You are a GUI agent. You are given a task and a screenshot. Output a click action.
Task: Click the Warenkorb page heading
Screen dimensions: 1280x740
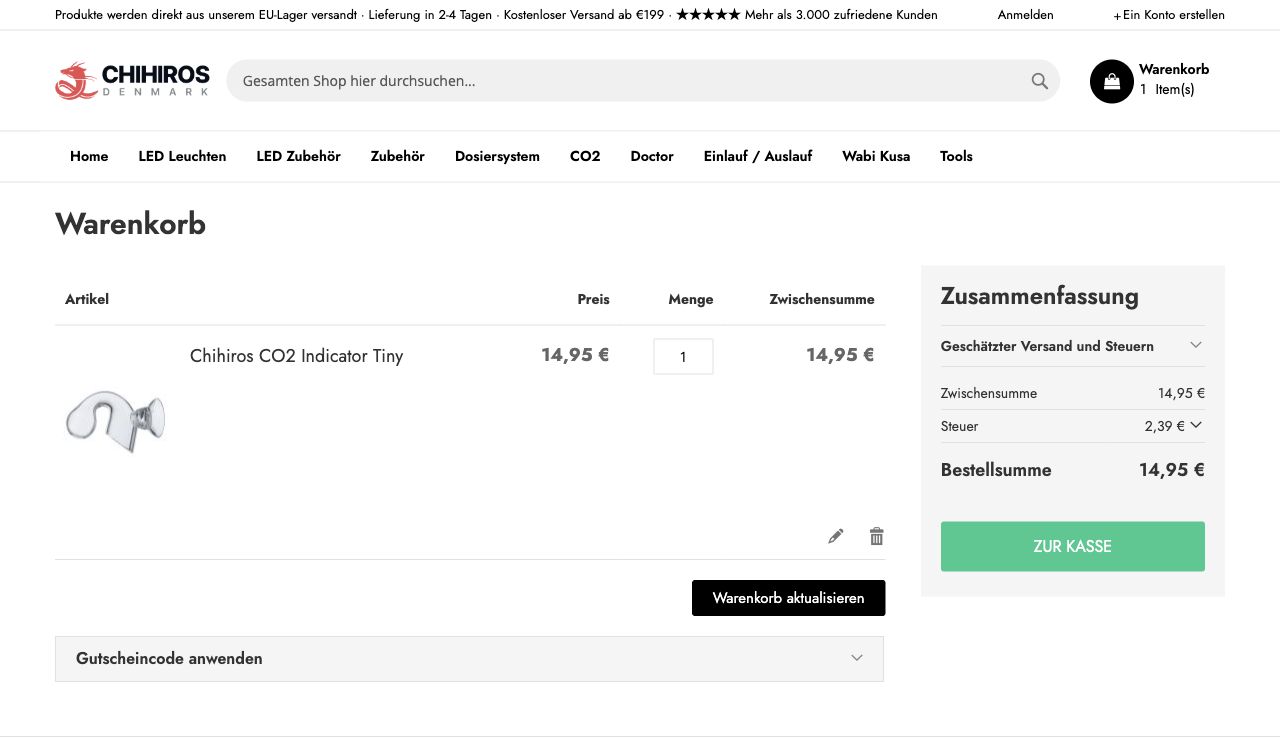tap(131, 224)
